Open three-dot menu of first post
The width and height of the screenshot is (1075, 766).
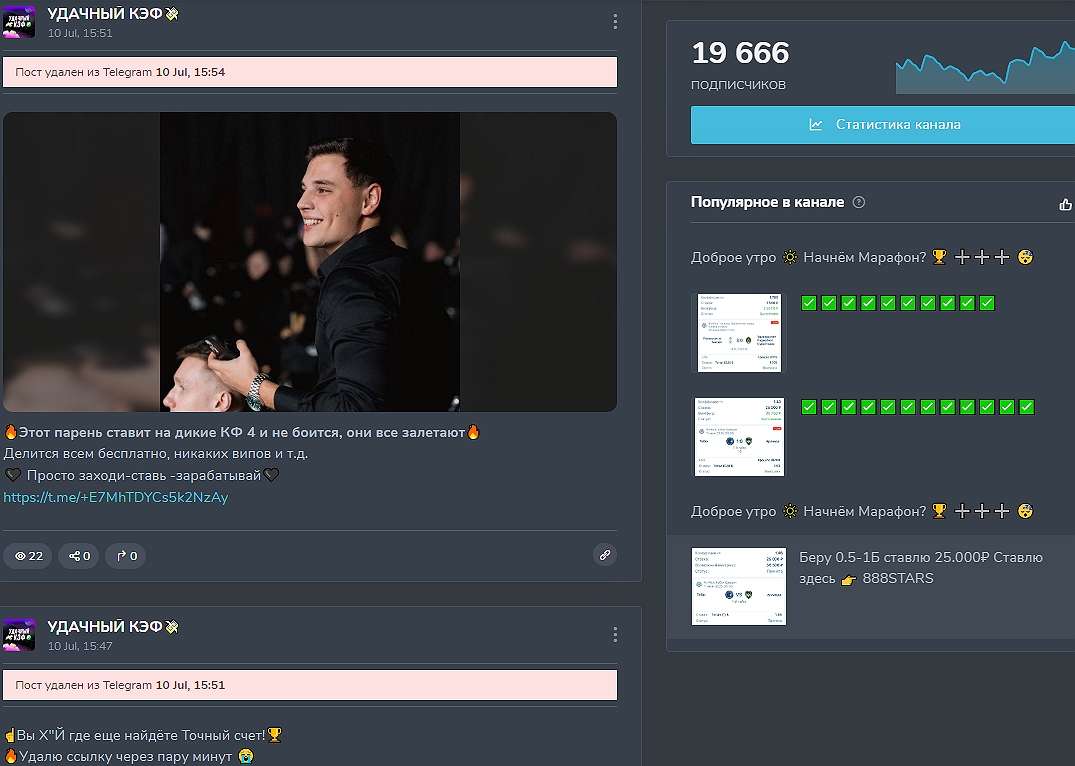click(615, 21)
